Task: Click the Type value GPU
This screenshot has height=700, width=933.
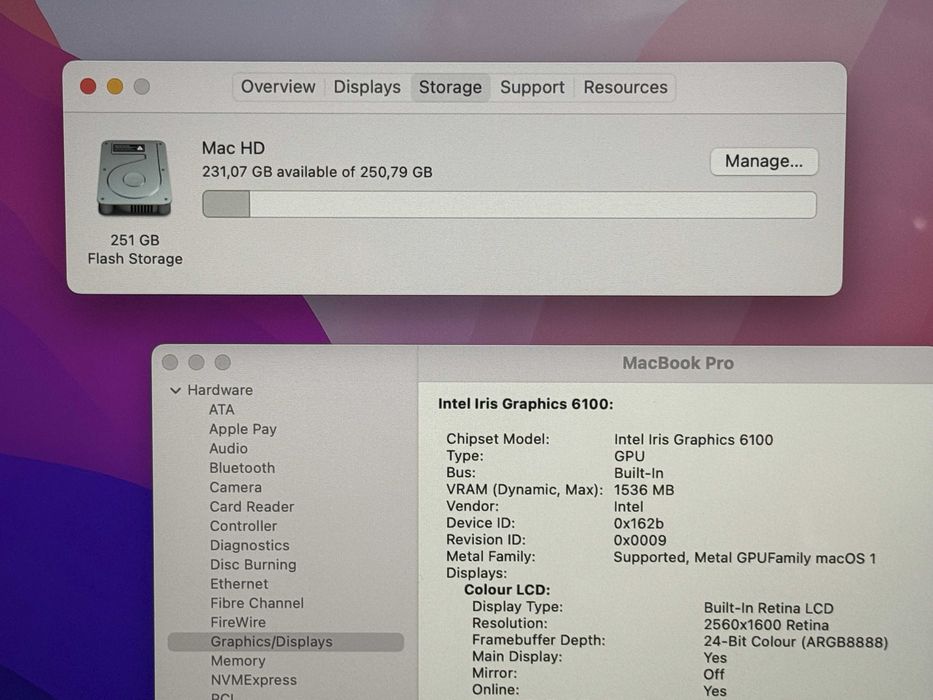Action: tap(629, 456)
